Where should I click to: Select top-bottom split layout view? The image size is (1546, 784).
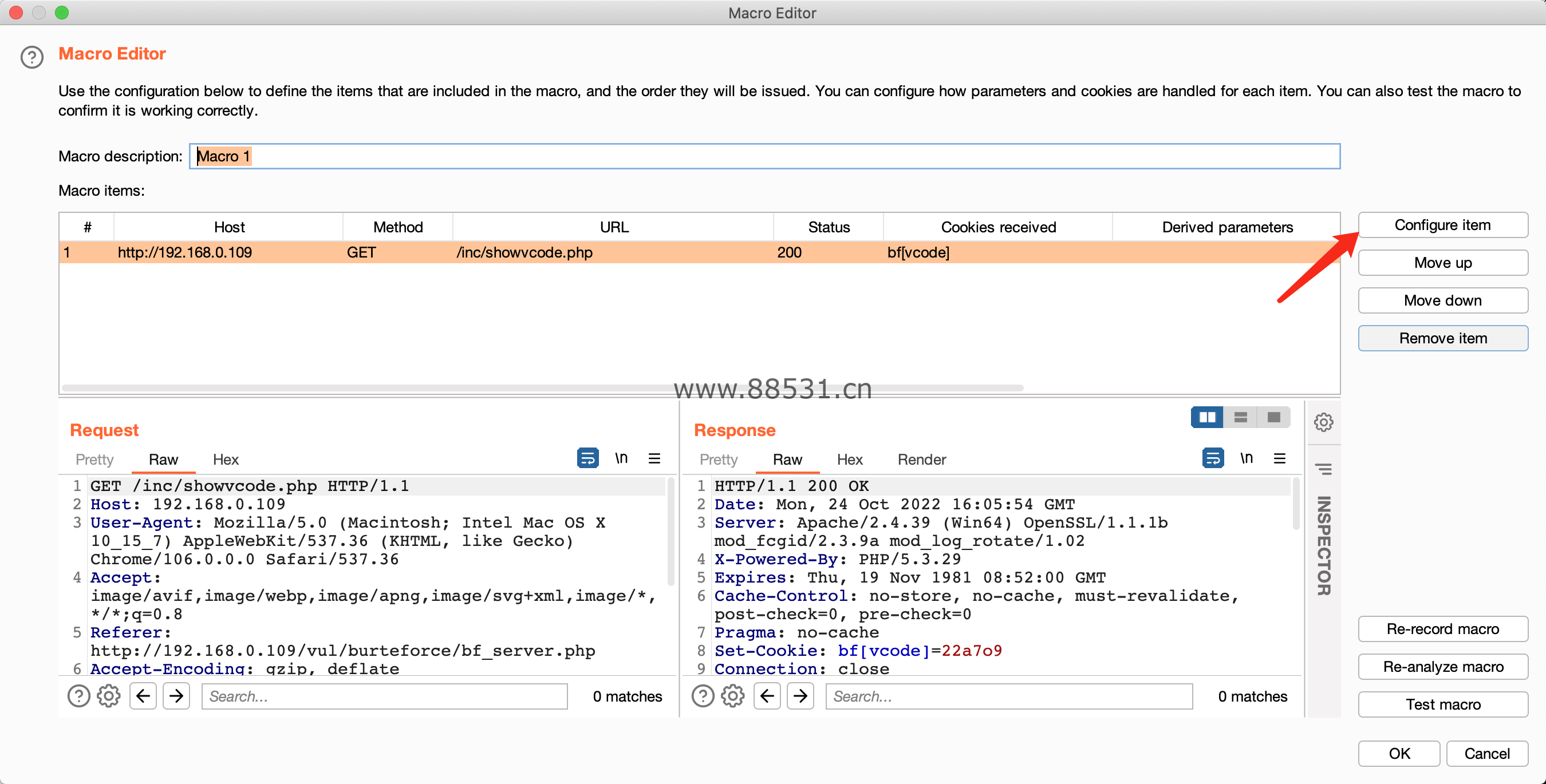tap(1240, 417)
